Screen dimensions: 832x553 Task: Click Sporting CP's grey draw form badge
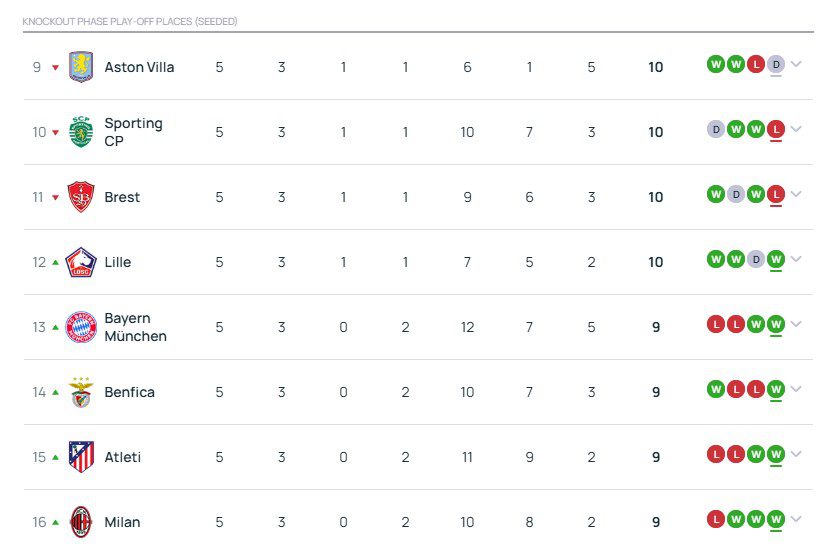point(715,129)
